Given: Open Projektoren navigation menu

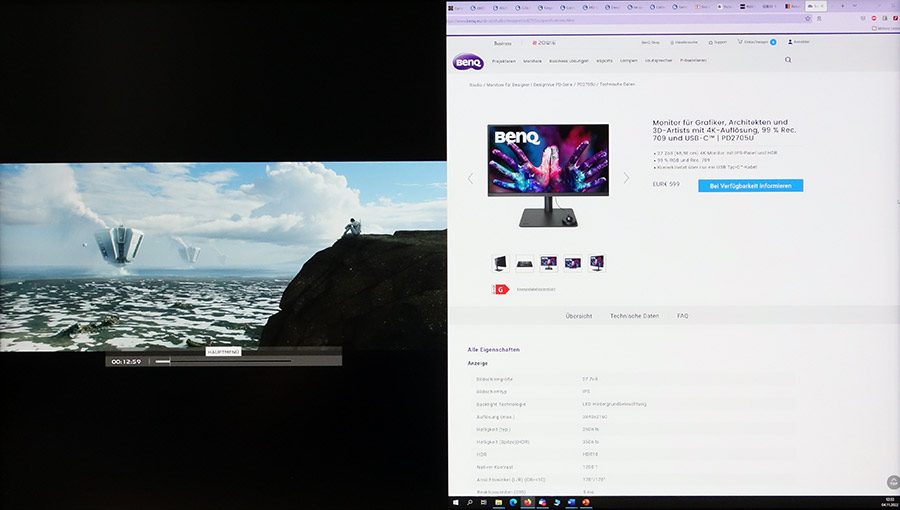Looking at the screenshot, I should point(503,61).
